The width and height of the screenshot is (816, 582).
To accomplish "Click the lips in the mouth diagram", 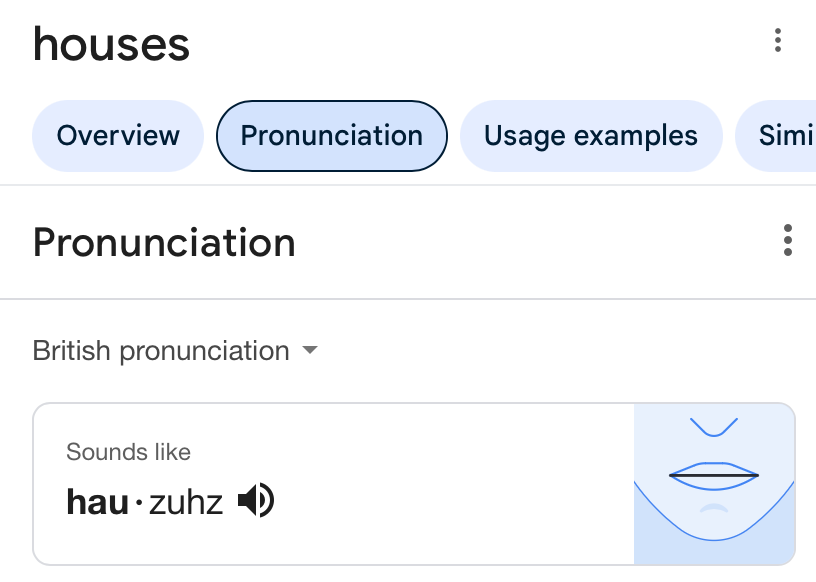I will 713,476.
